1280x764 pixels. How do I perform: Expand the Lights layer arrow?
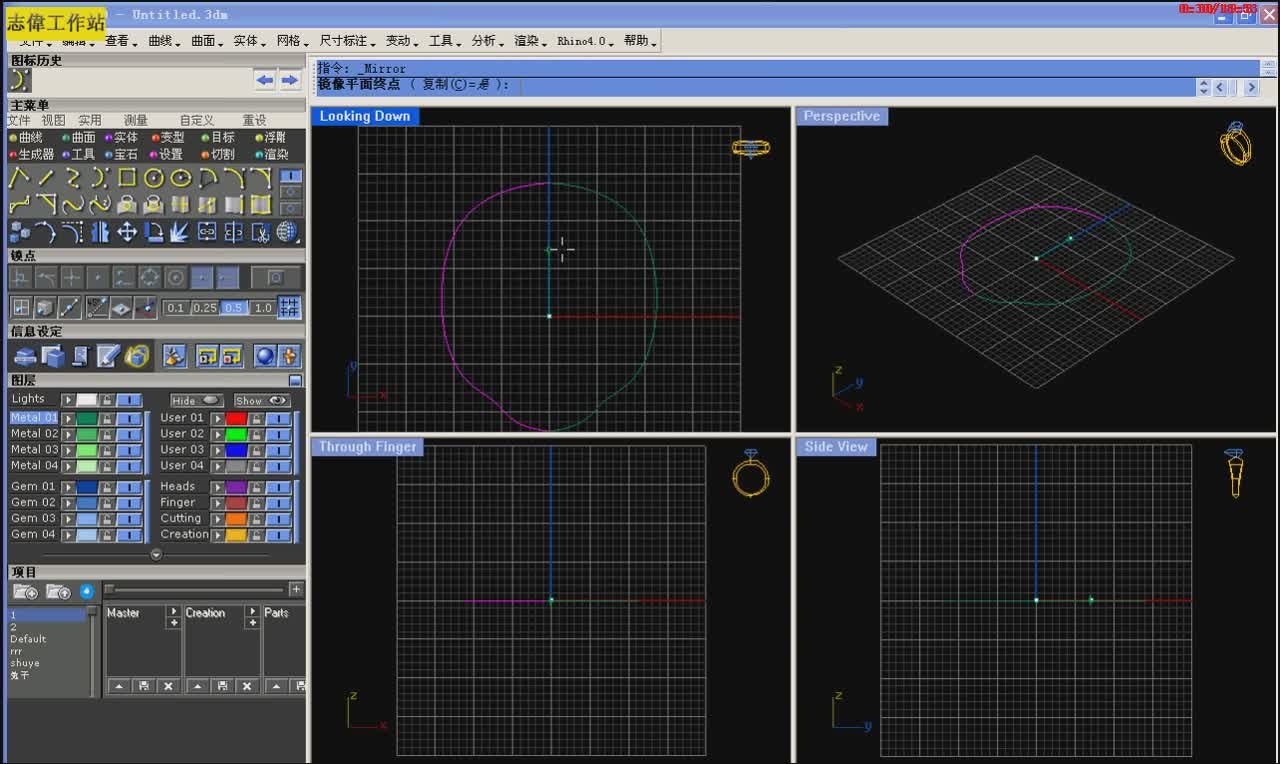pos(69,400)
